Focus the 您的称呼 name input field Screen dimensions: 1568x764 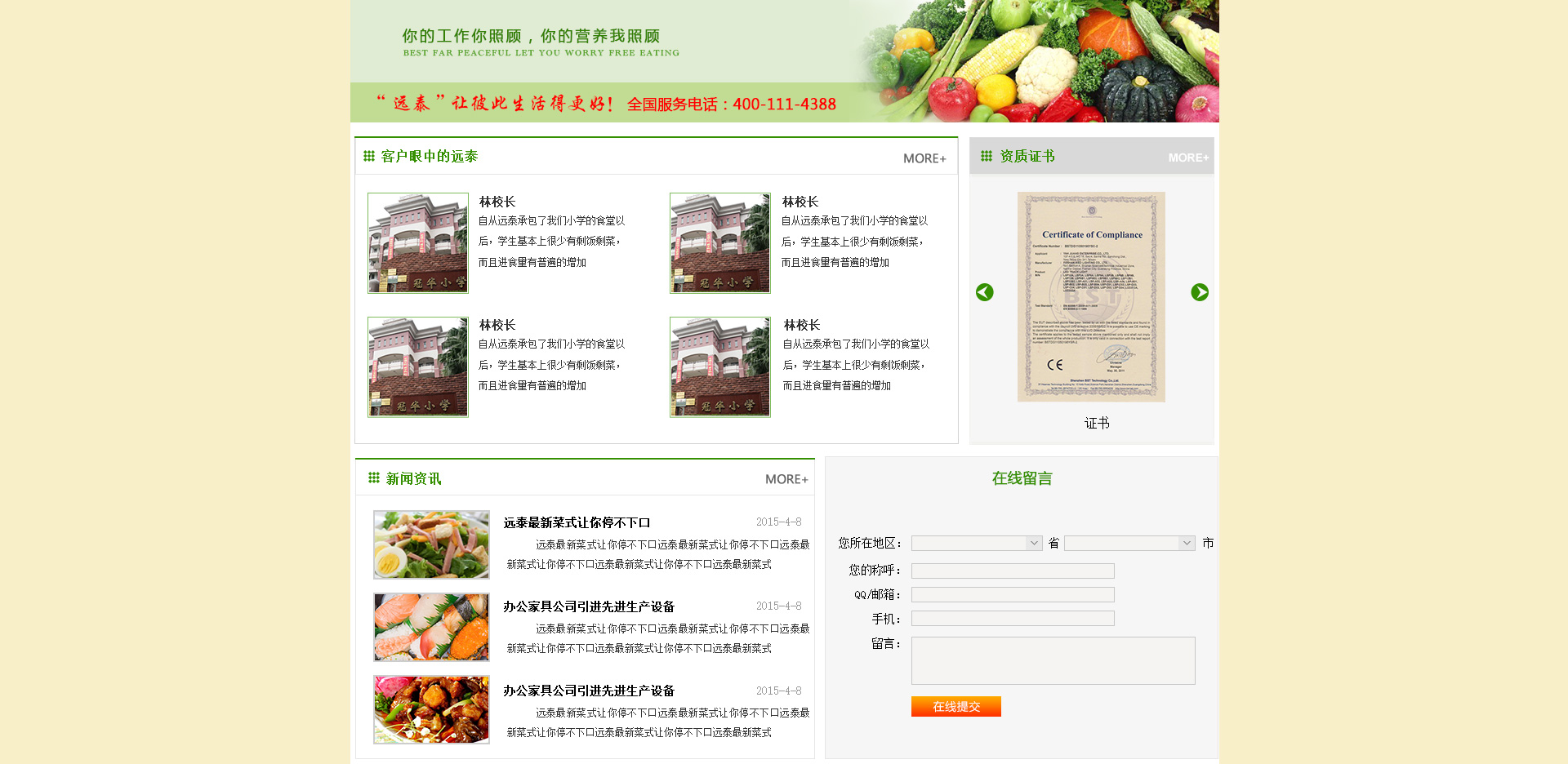tap(1012, 571)
